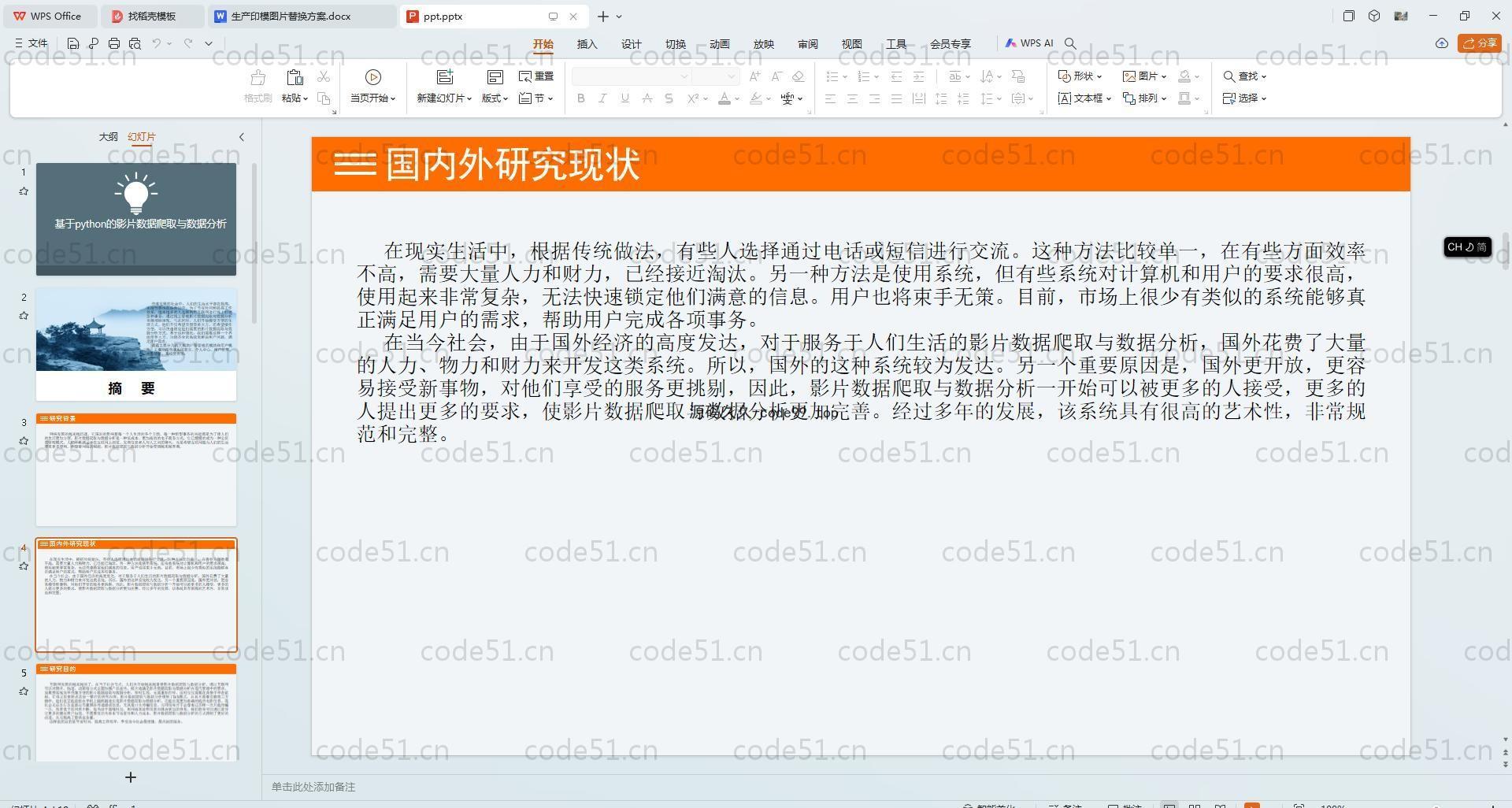Click the Decrease Font Size icon
This screenshot has width=1512, height=808.
pyautogui.click(x=776, y=76)
